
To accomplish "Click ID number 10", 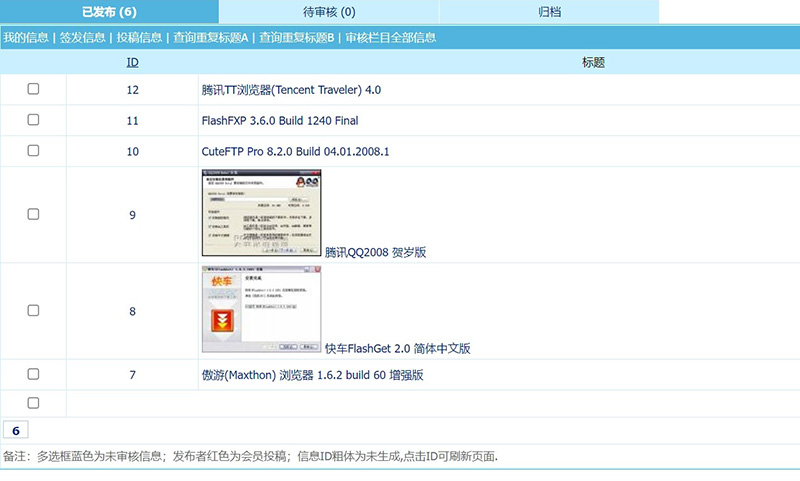I will [133, 151].
